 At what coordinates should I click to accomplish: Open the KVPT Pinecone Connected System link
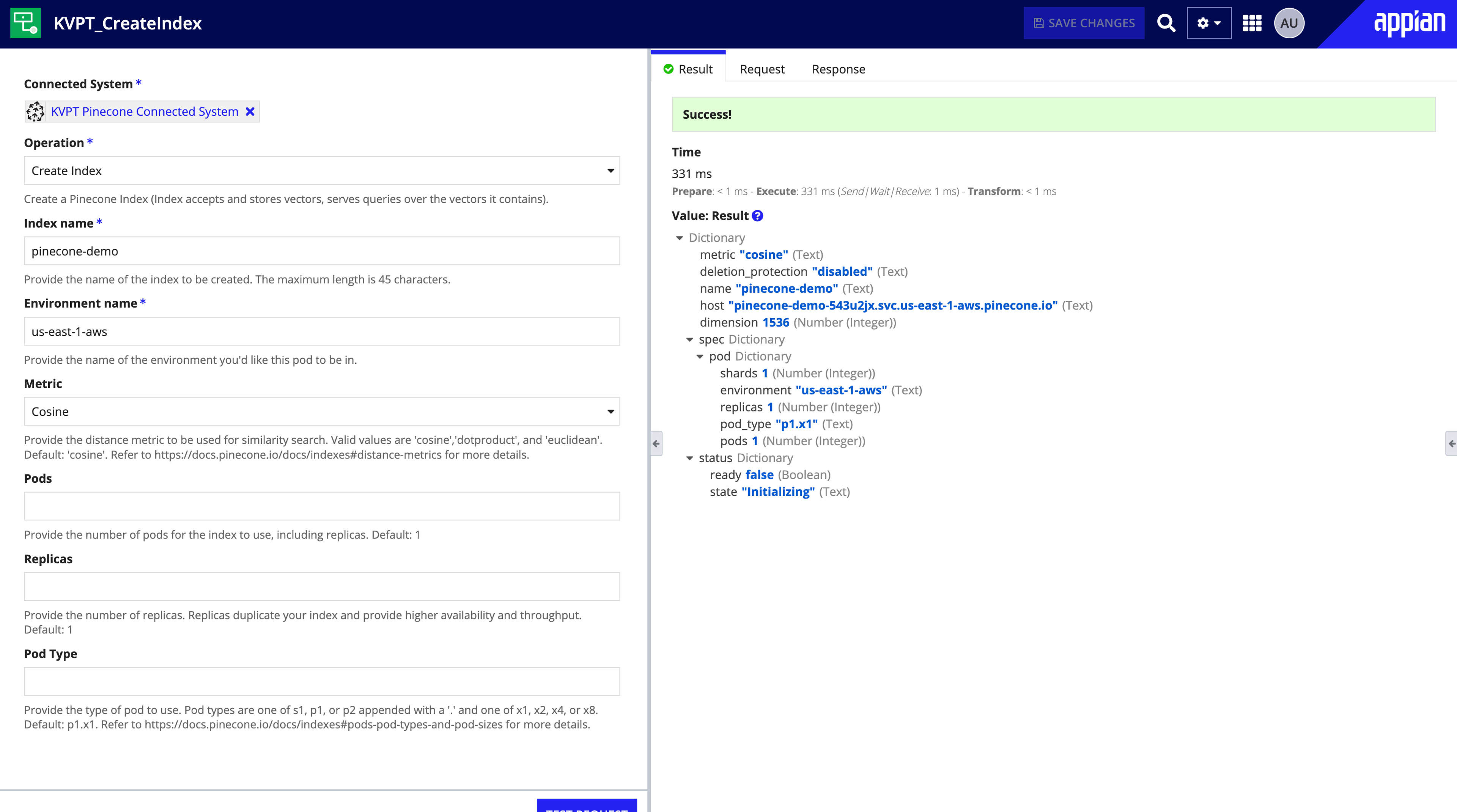(145, 112)
